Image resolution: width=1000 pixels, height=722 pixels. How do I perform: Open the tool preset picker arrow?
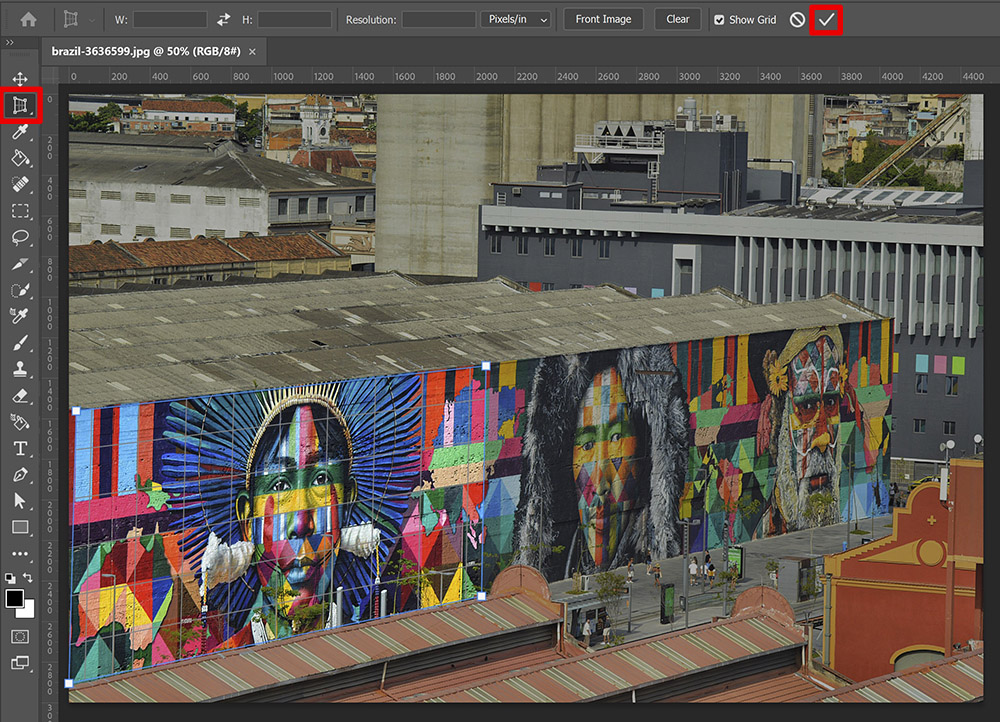coord(92,20)
